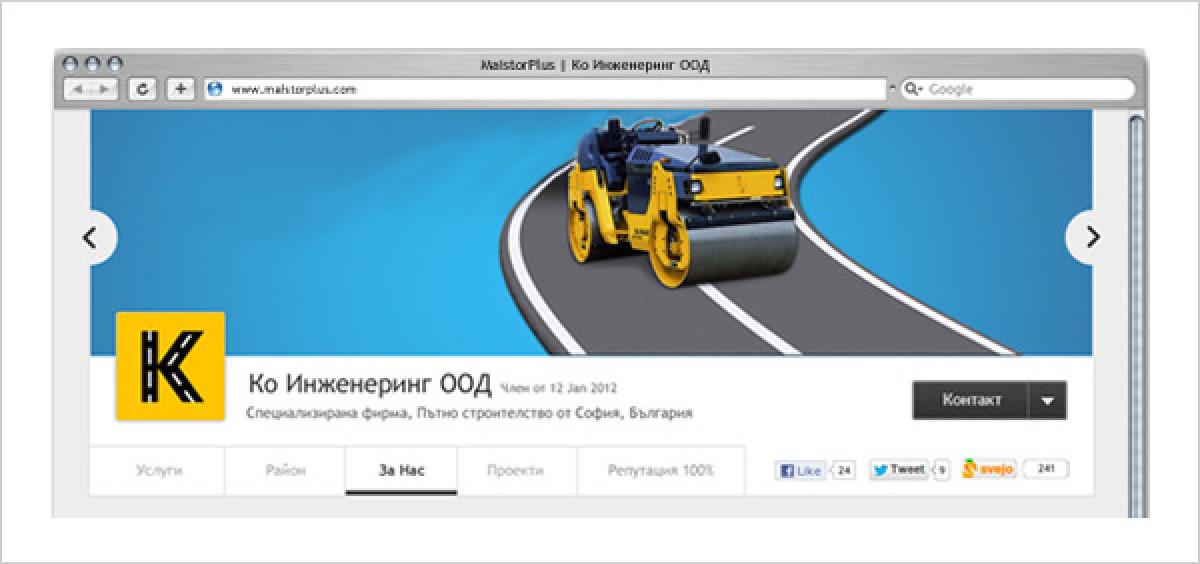Click the yellow K company logo
The width and height of the screenshot is (1200, 564).
coord(170,366)
